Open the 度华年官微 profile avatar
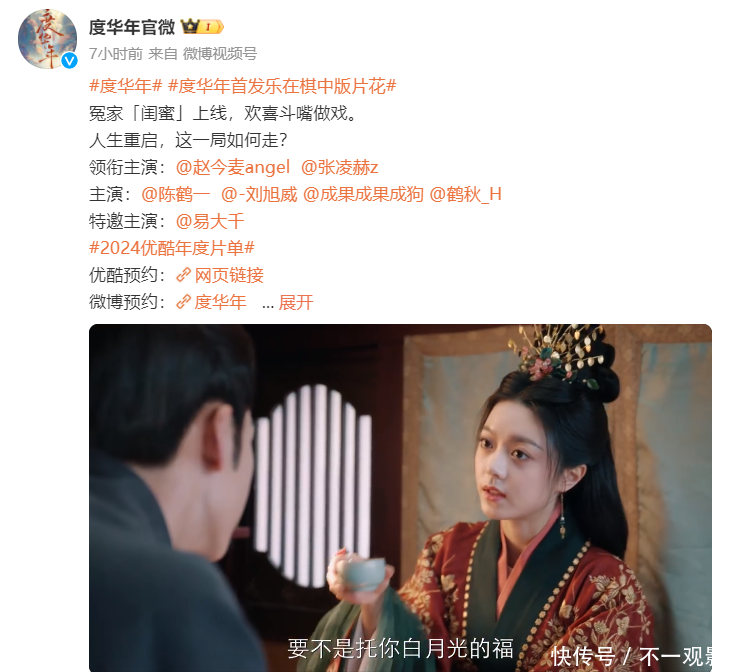Viewport: 732px width, 672px height. coord(47,39)
